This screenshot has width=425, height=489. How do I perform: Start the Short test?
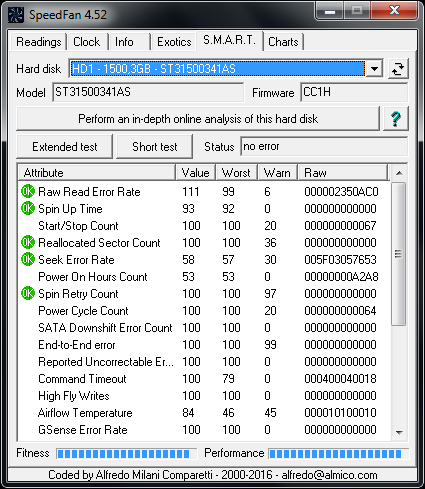pos(155,147)
